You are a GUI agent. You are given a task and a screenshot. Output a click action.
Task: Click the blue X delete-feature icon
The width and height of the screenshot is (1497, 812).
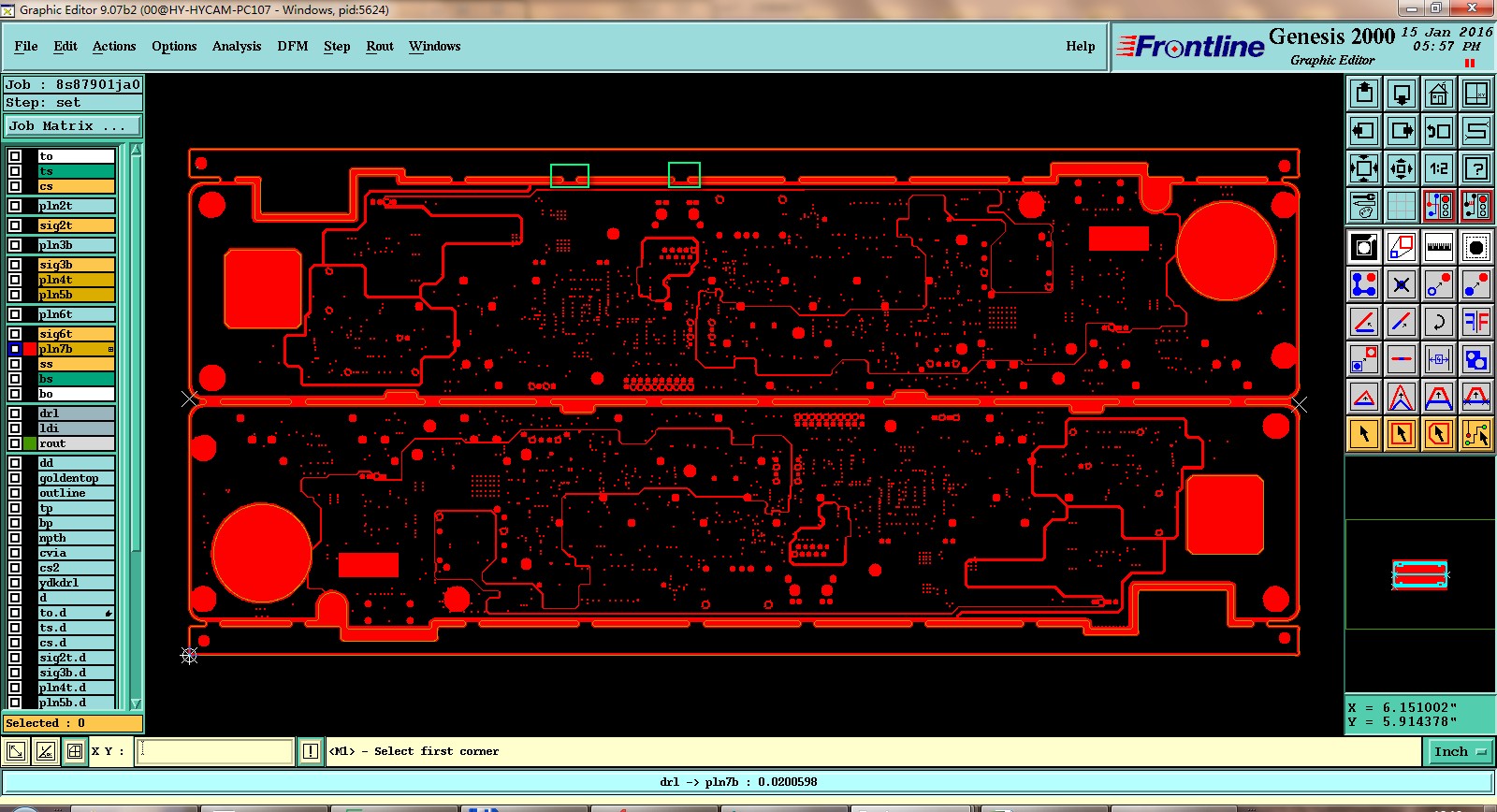pyautogui.click(x=1402, y=284)
